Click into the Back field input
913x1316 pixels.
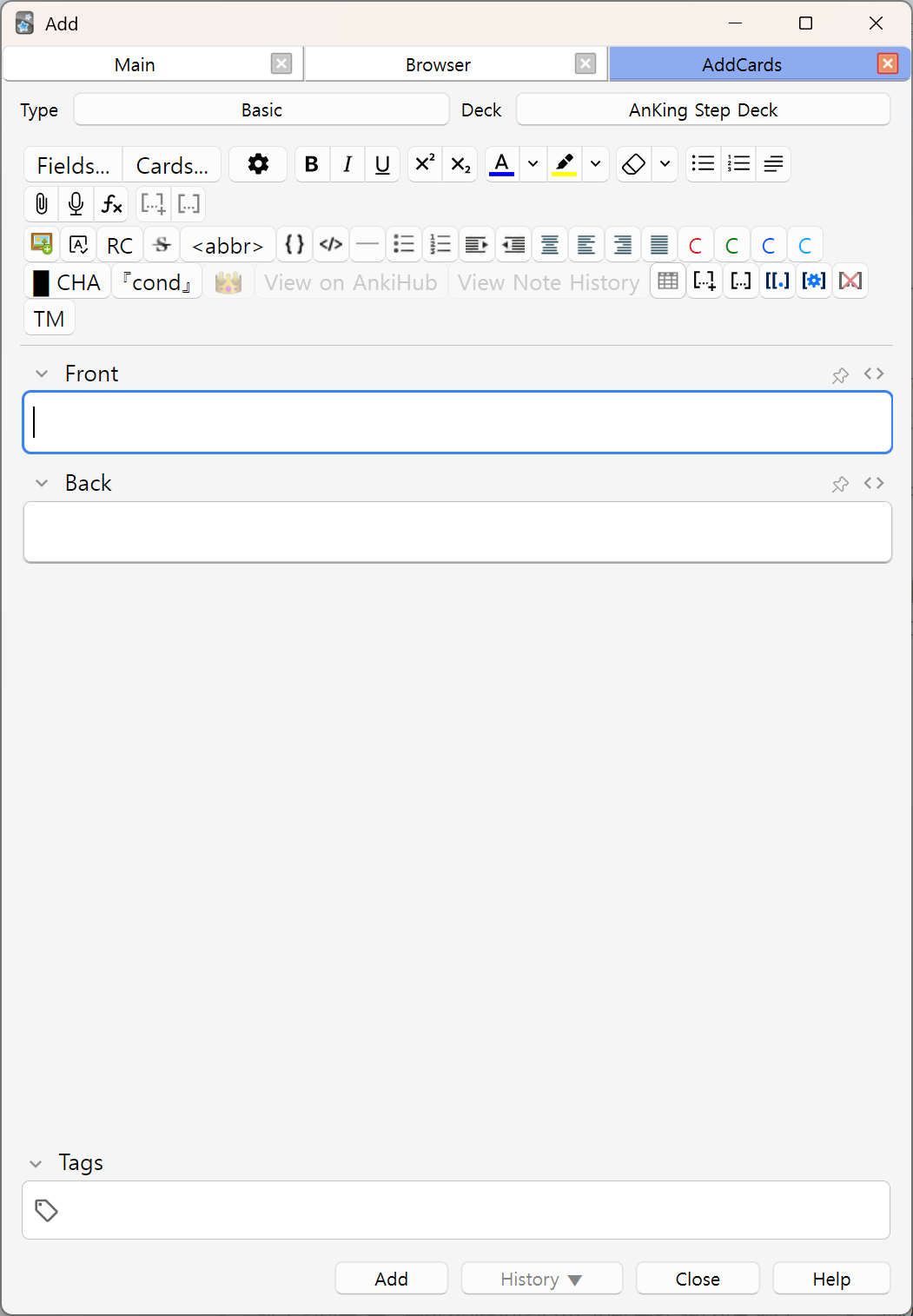point(457,532)
